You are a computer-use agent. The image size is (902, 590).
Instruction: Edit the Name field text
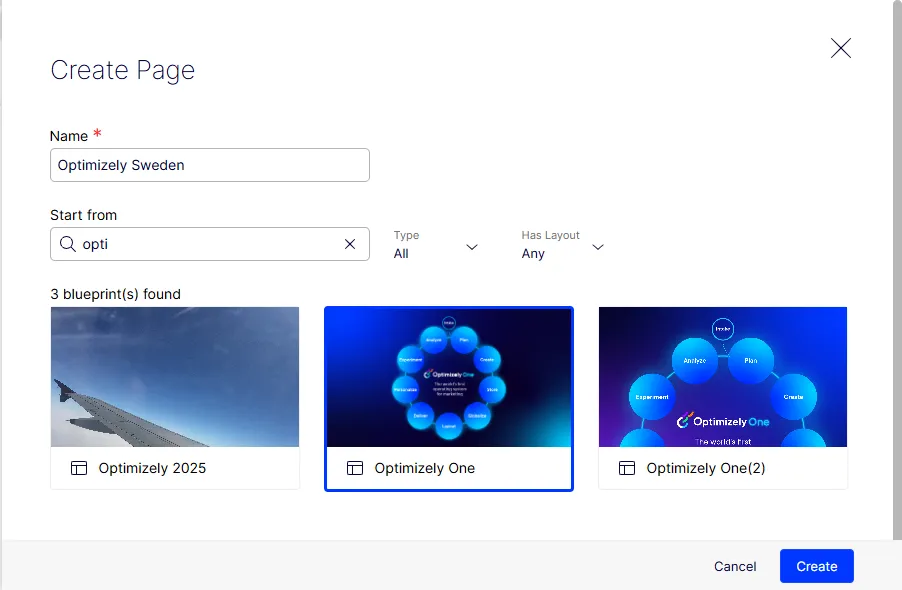pos(210,165)
